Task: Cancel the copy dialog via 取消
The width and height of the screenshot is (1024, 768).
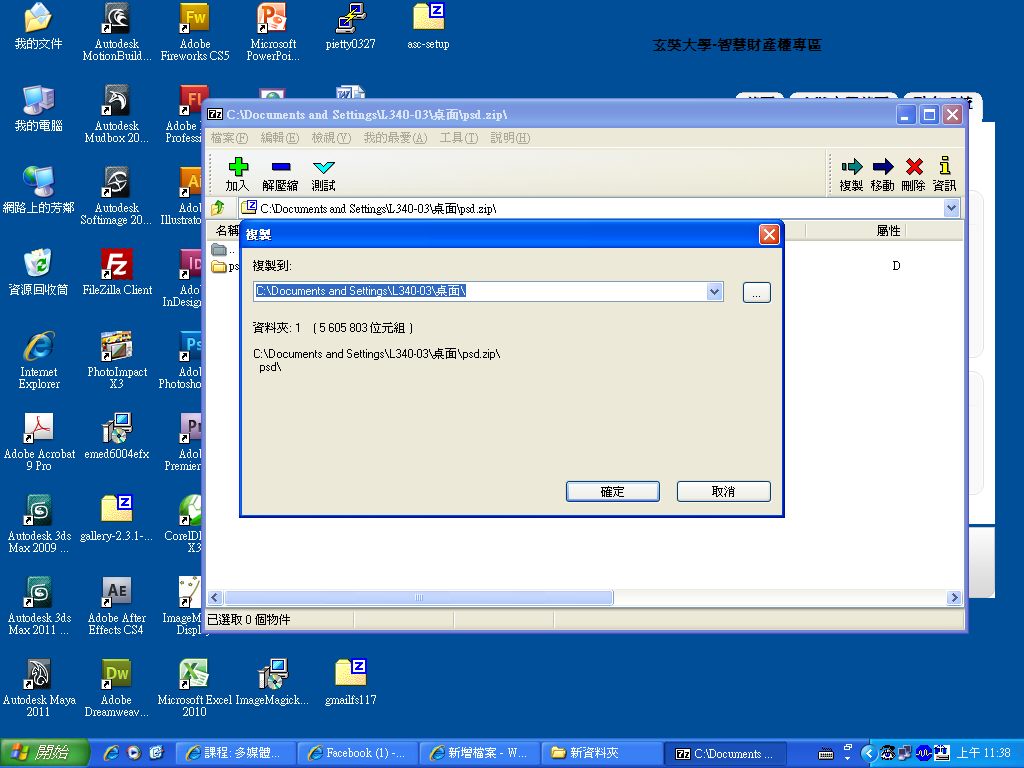Action: pyautogui.click(x=723, y=491)
